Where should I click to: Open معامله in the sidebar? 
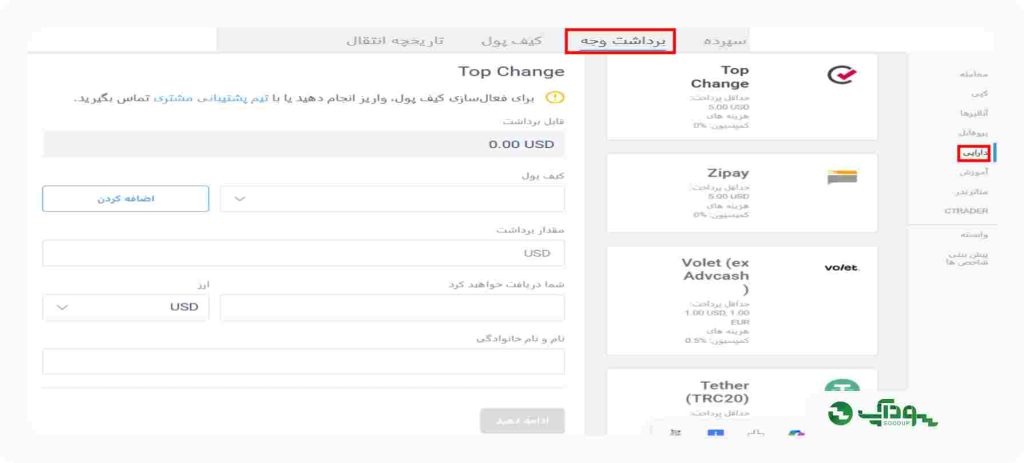point(973,74)
